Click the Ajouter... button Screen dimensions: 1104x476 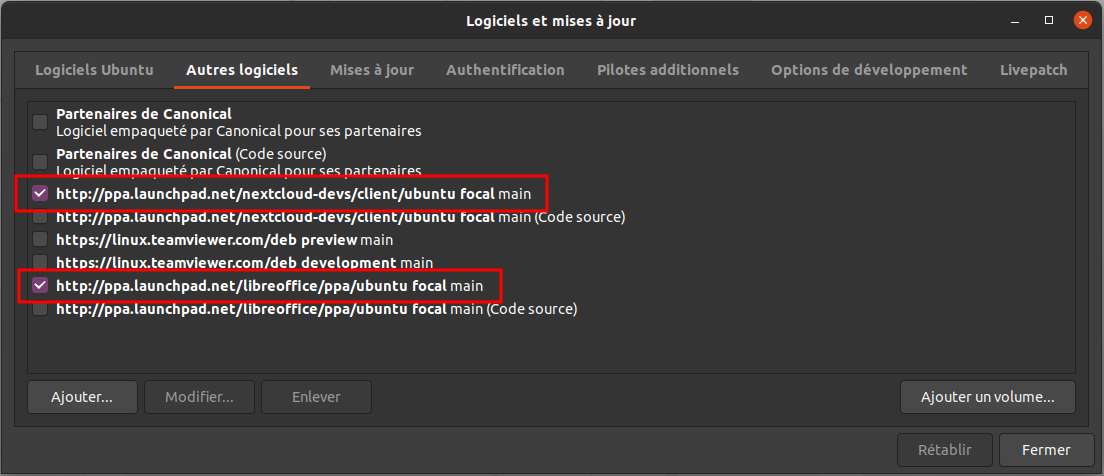point(82,397)
